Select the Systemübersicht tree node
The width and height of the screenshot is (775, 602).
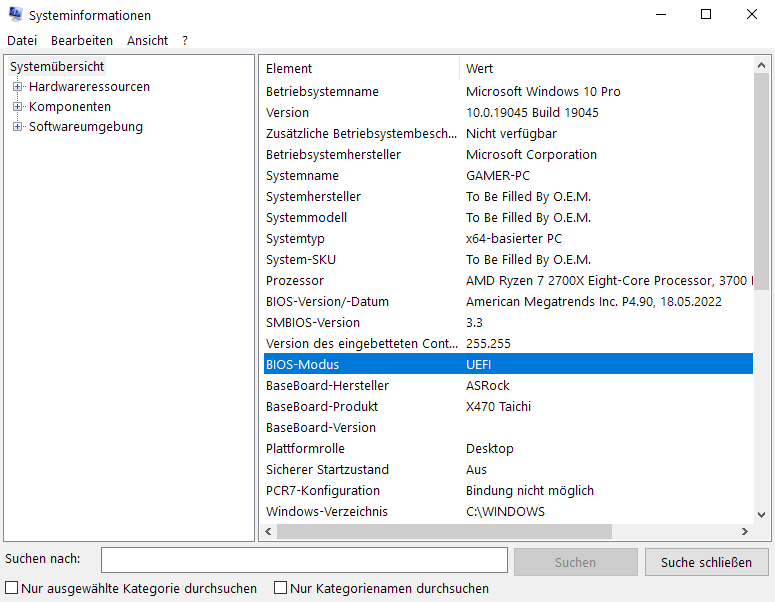[x=57, y=66]
